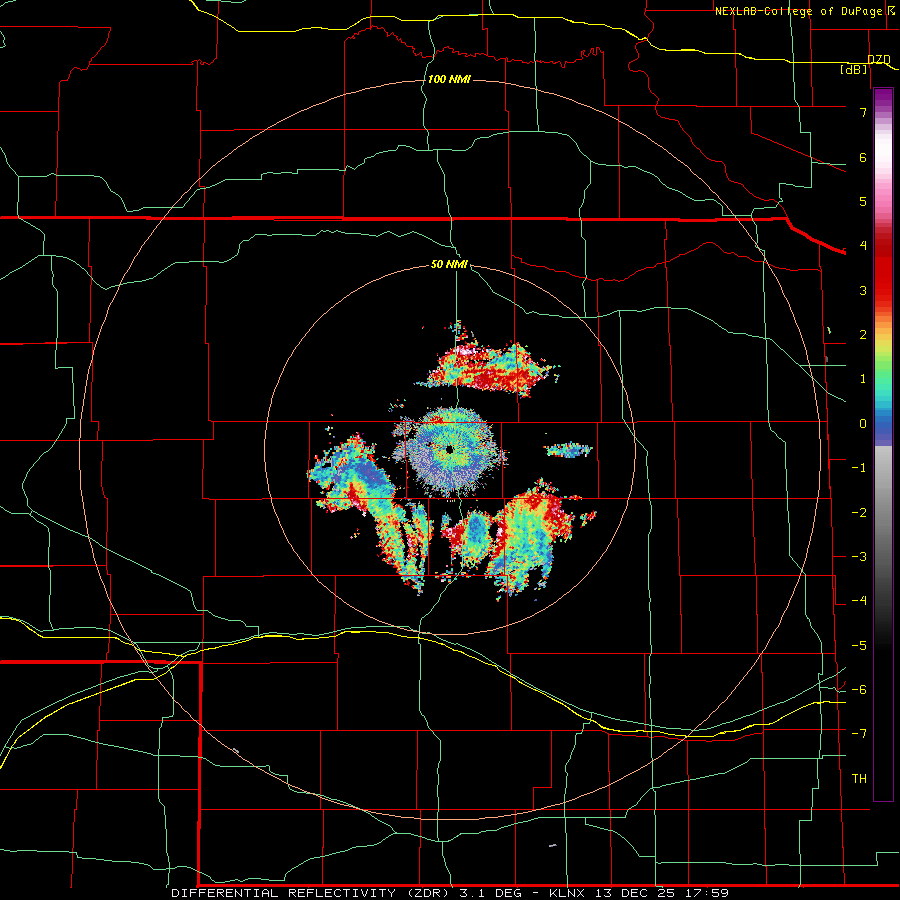Click the color scale value 6
Image resolution: width=900 pixels, height=900 pixels.
point(863,157)
